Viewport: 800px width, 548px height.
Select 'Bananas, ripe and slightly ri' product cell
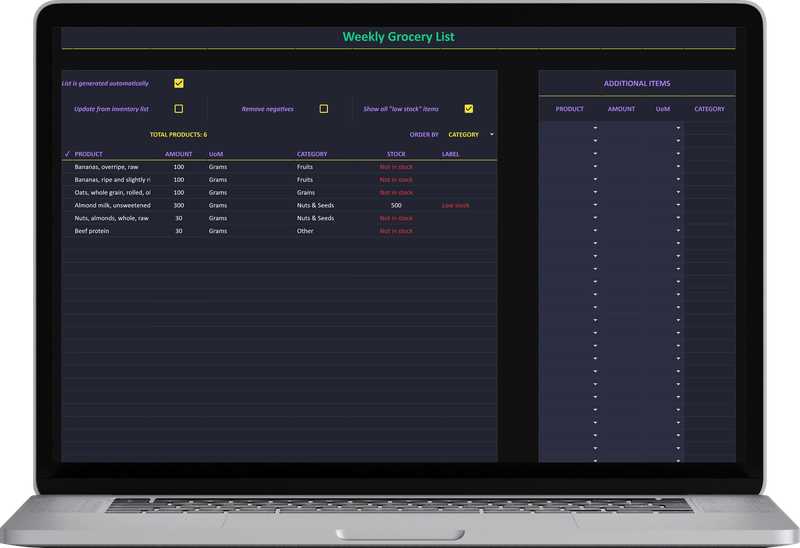[112, 180]
